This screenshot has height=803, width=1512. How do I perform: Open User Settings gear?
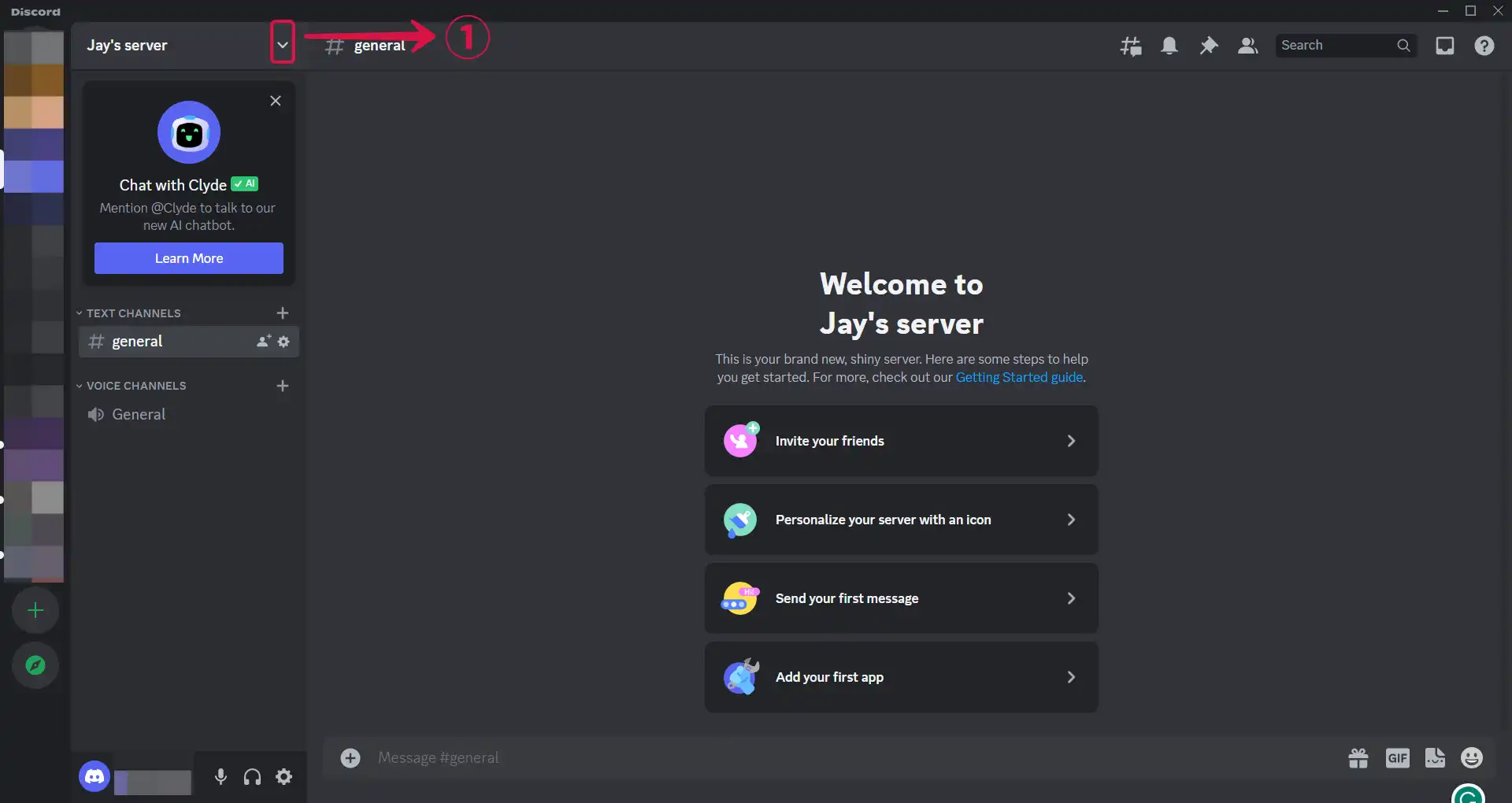(284, 777)
